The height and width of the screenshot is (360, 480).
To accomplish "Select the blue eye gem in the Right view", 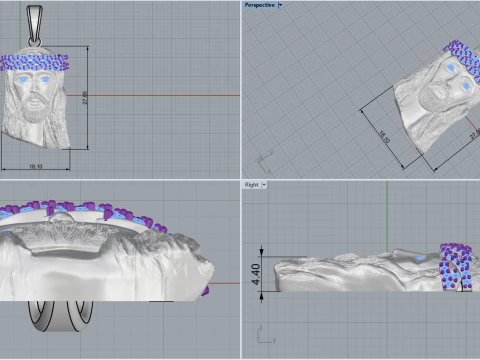I will click(x=420, y=259).
